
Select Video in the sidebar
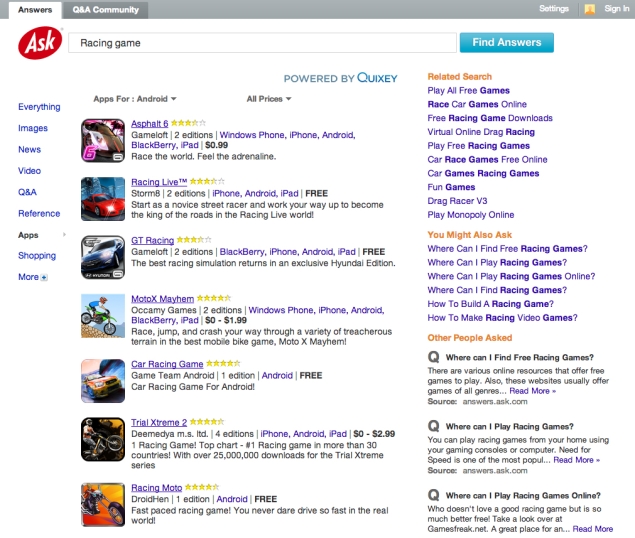click(30, 171)
